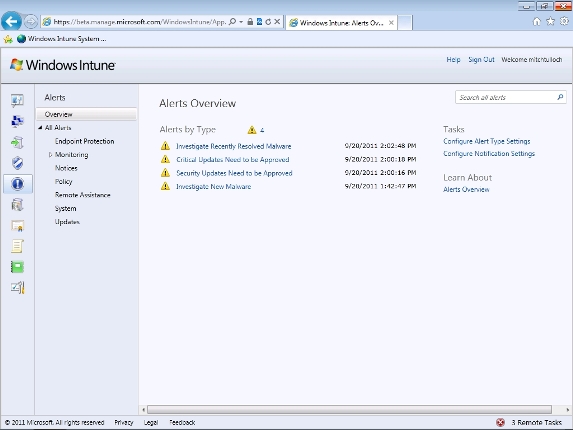This screenshot has width=573, height=430.
Task: Open the Endpoint Protection shield icon
Action: pyautogui.click(x=17, y=163)
